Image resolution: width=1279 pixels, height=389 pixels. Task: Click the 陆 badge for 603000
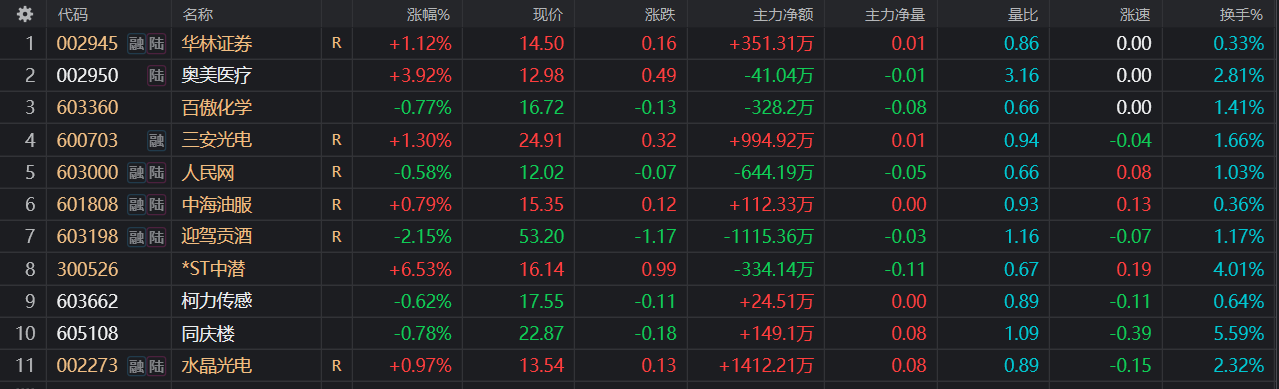(157, 173)
